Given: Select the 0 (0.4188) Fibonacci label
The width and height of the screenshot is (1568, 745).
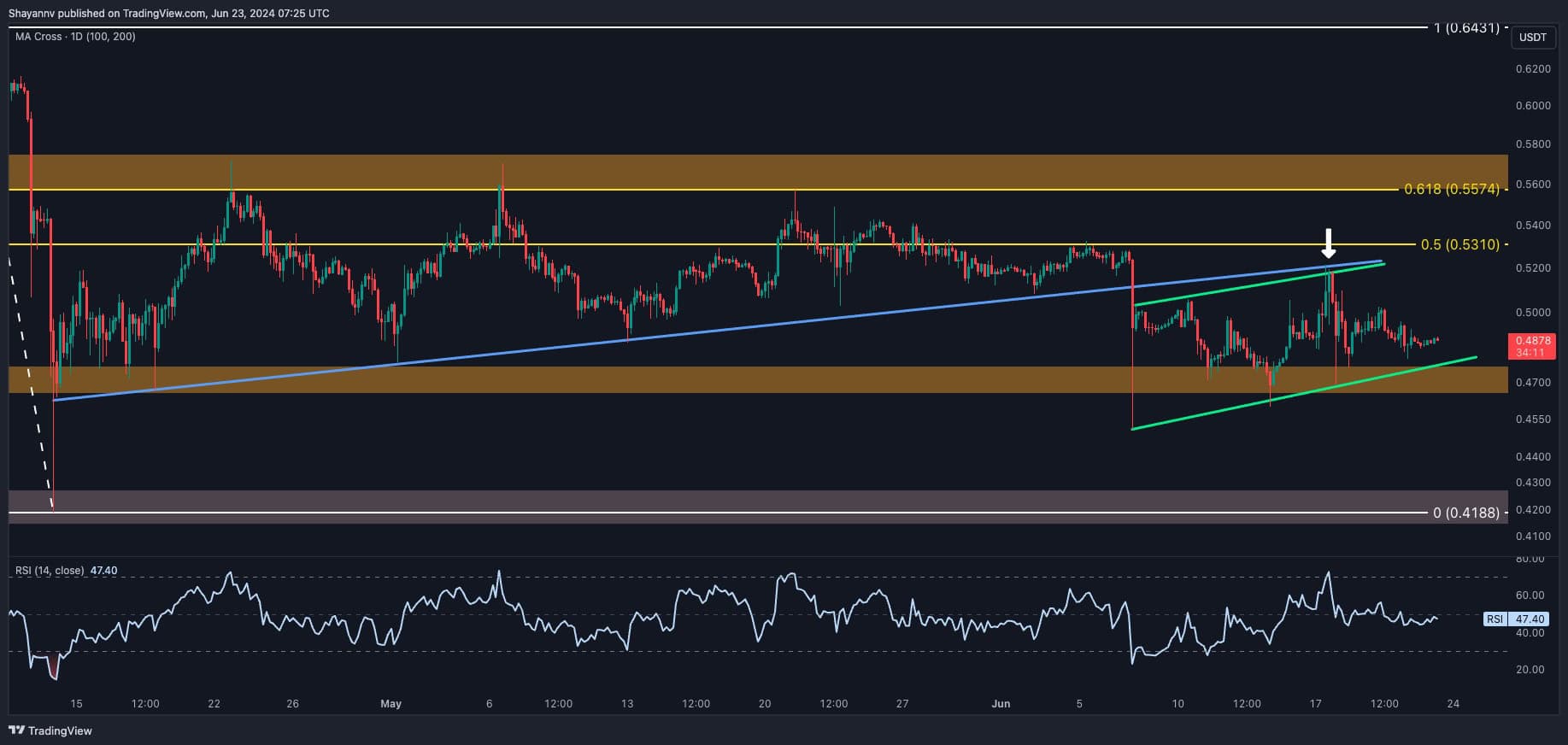Looking at the screenshot, I should tap(1466, 513).
